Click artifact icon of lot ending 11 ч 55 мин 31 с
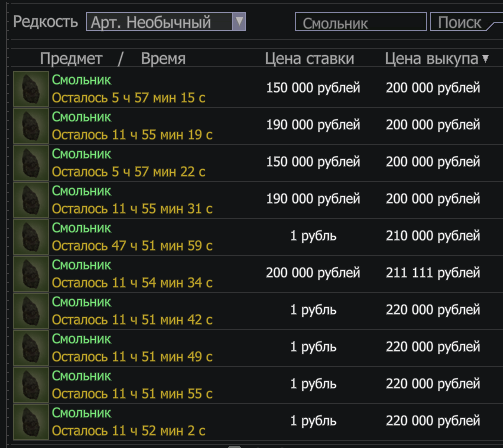The width and height of the screenshot is (503, 448). (31, 200)
